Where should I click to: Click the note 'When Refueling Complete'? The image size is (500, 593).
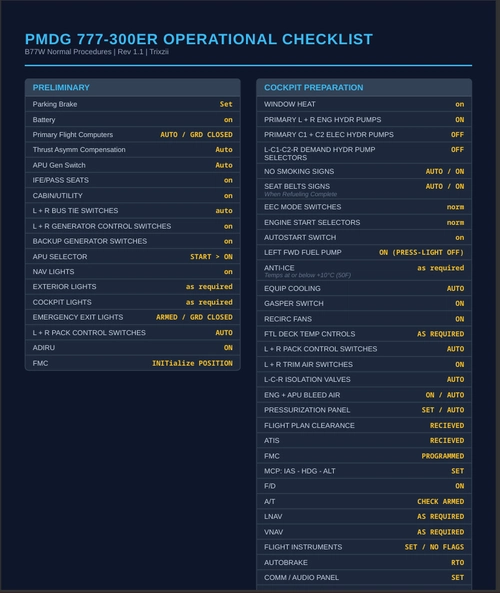pyautogui.click(x=300, y=194)
